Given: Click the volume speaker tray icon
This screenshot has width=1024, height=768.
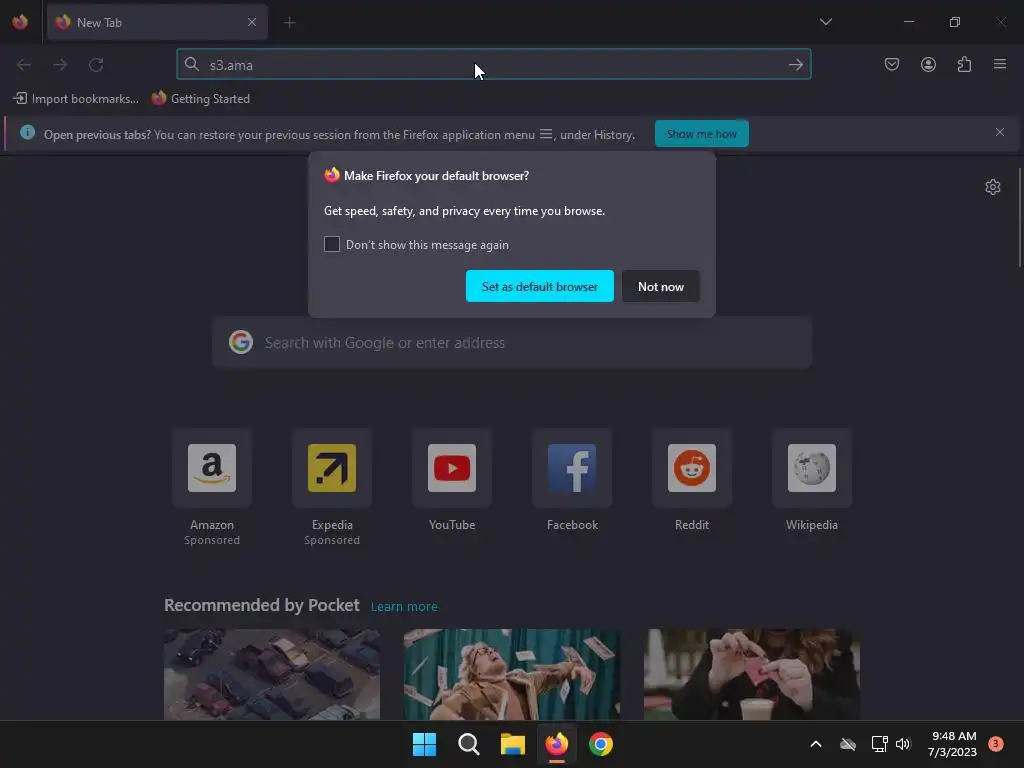Looking at the screenshot, I should (x=903, y=744).
